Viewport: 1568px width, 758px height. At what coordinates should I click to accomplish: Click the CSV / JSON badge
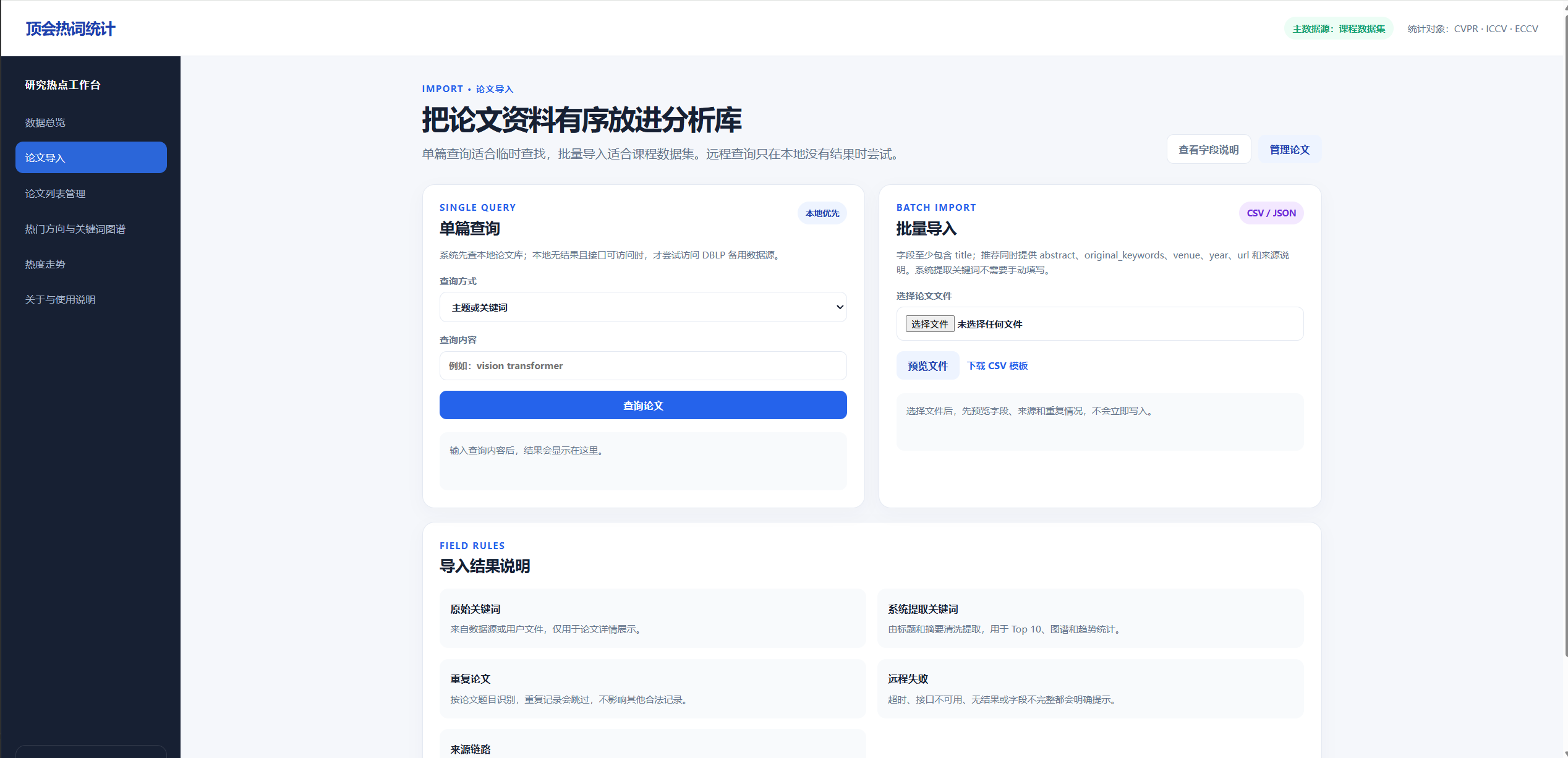point(1271,213)
